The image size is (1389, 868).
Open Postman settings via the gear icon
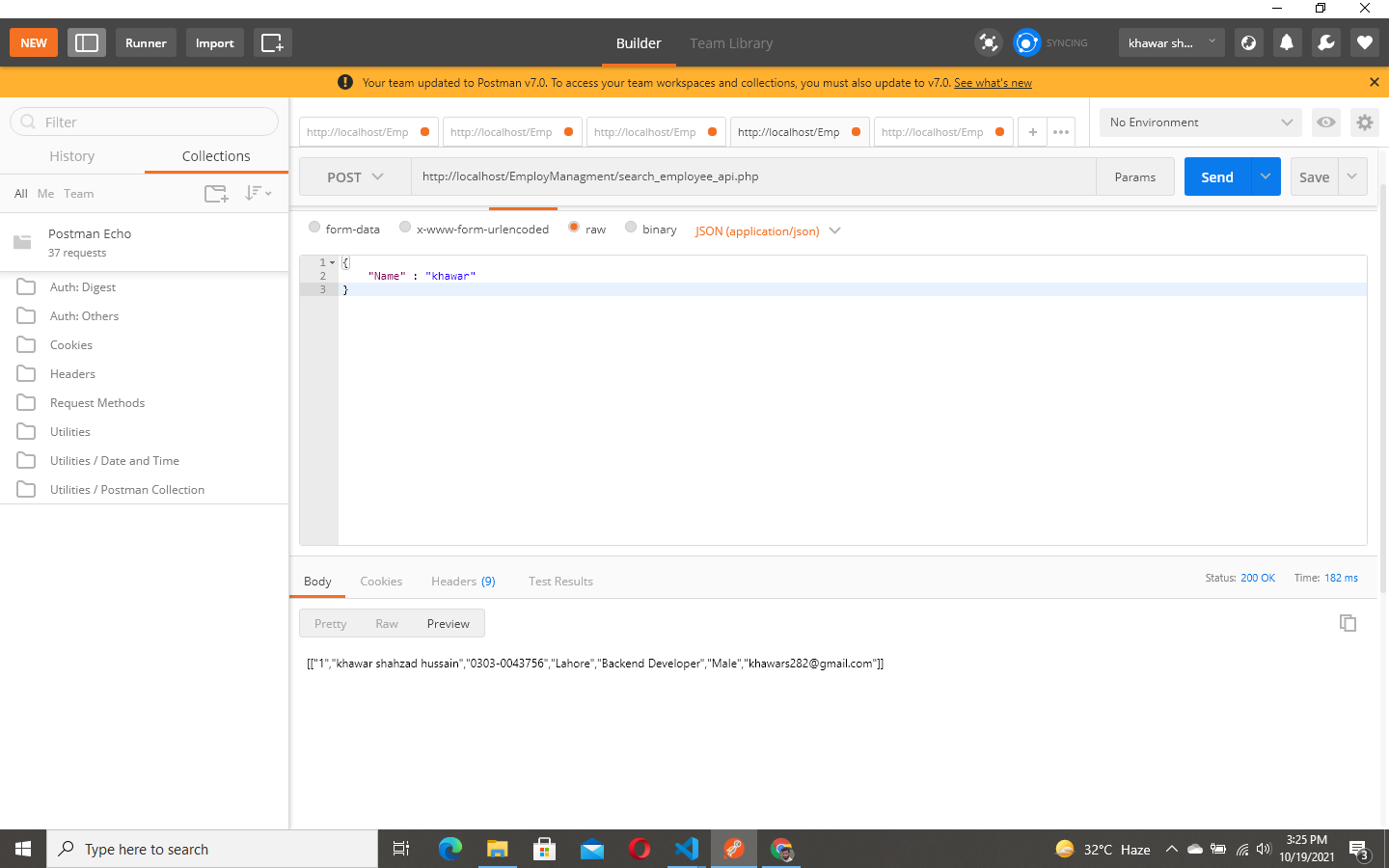tap(1364, 122)
